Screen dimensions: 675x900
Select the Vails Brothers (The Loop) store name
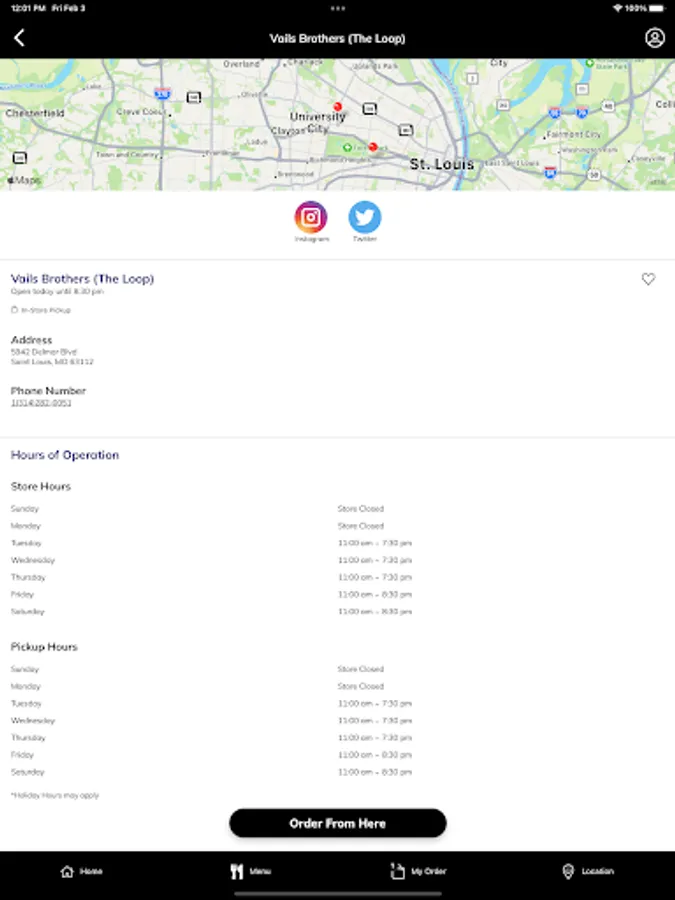point(82,279)
